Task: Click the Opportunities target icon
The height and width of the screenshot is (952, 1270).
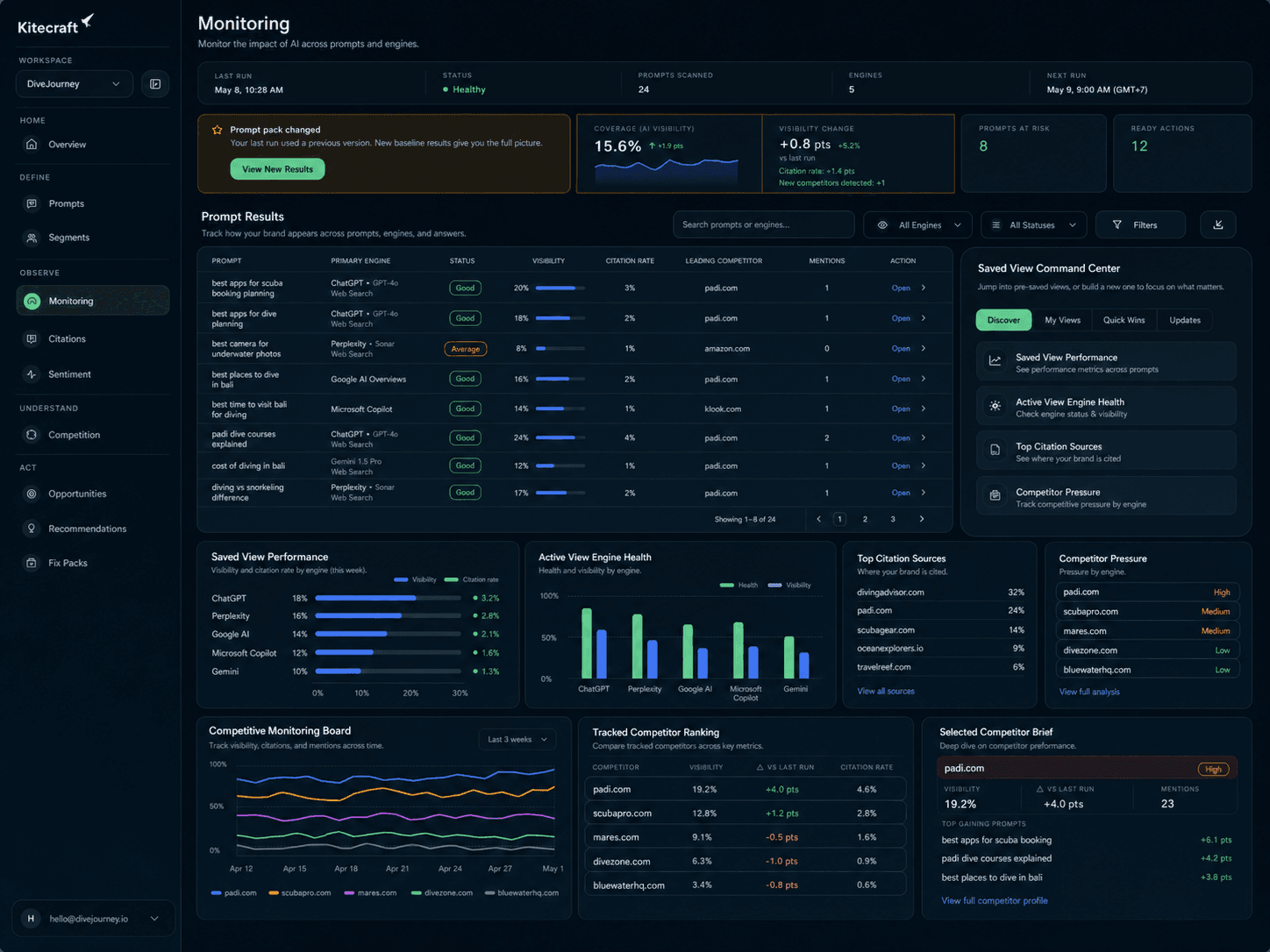Action: [32, 494]
